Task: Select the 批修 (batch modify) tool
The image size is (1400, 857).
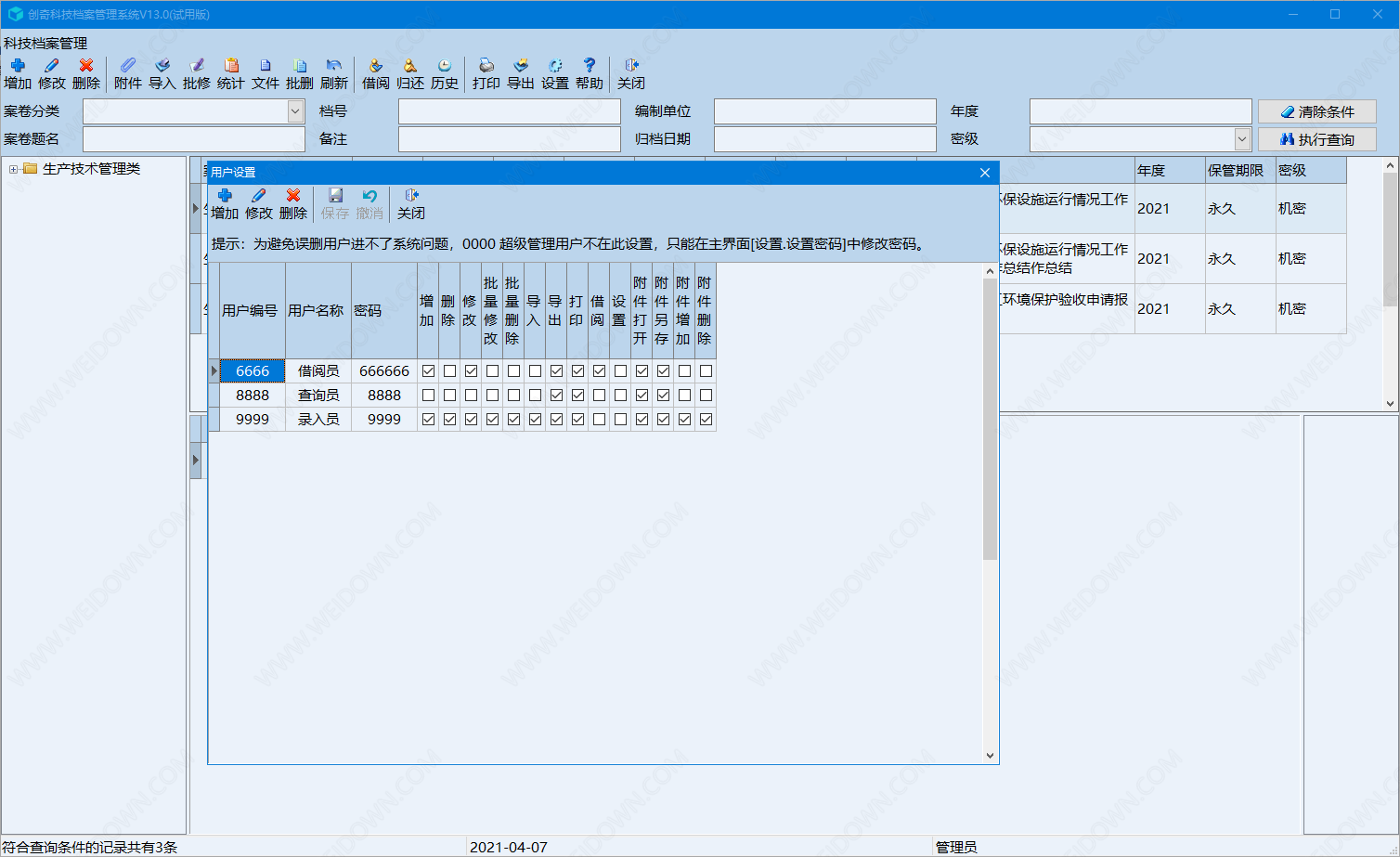Action: (197, 73)
